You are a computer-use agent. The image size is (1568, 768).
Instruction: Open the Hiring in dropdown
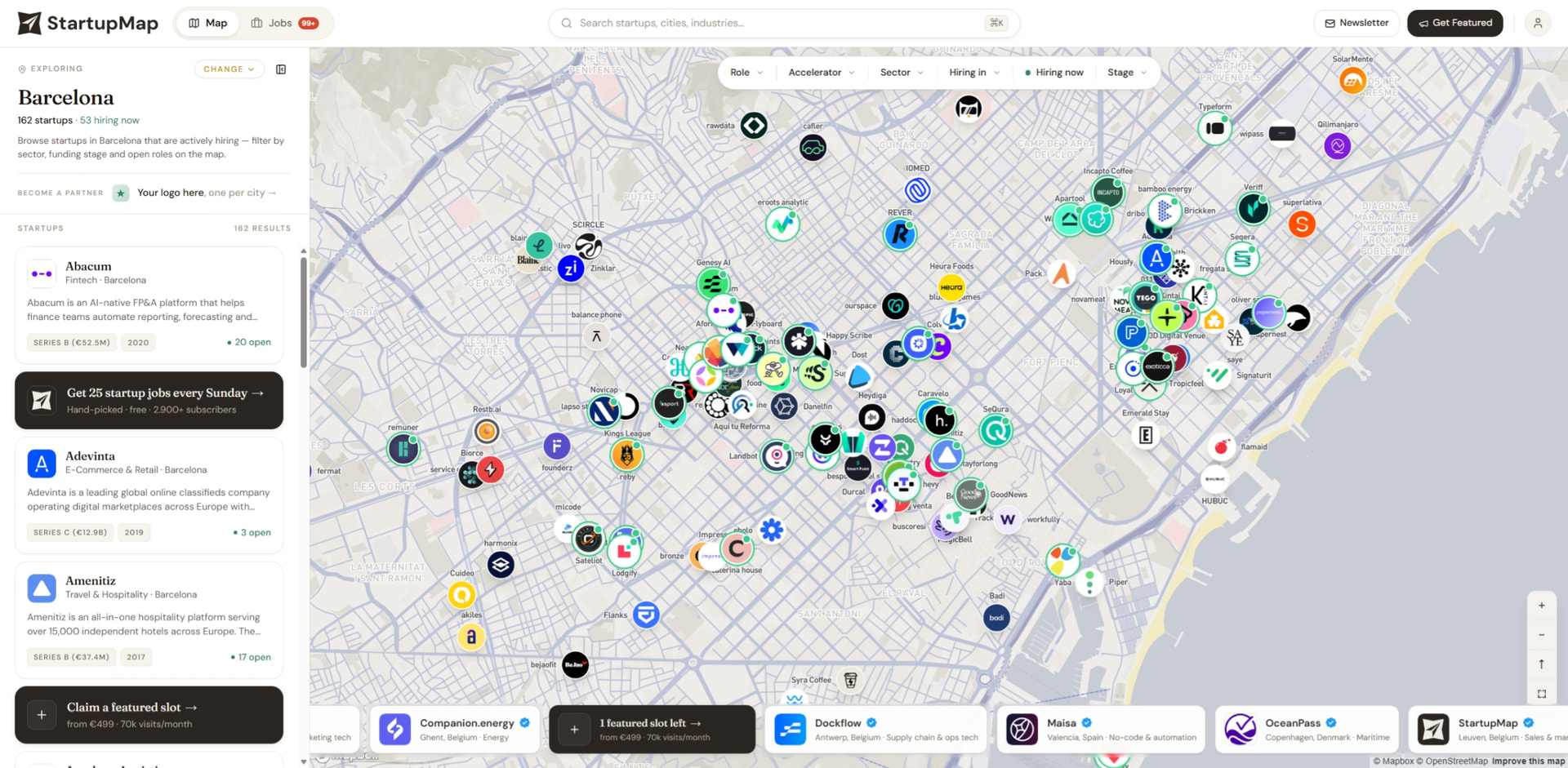(974, 73)
